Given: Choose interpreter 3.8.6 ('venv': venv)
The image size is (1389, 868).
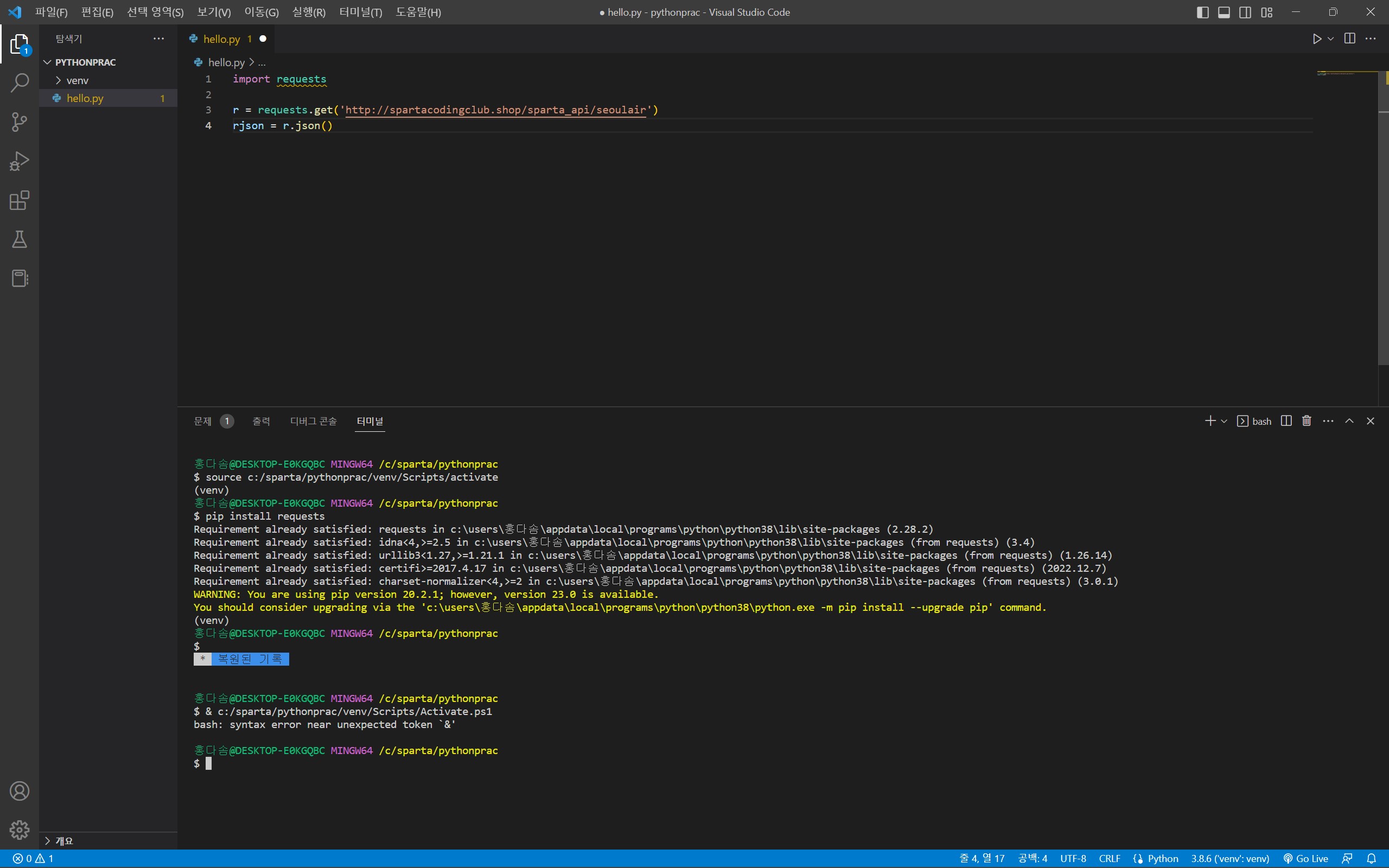Looking at the screenshot, I should (x=1230, y=858).
